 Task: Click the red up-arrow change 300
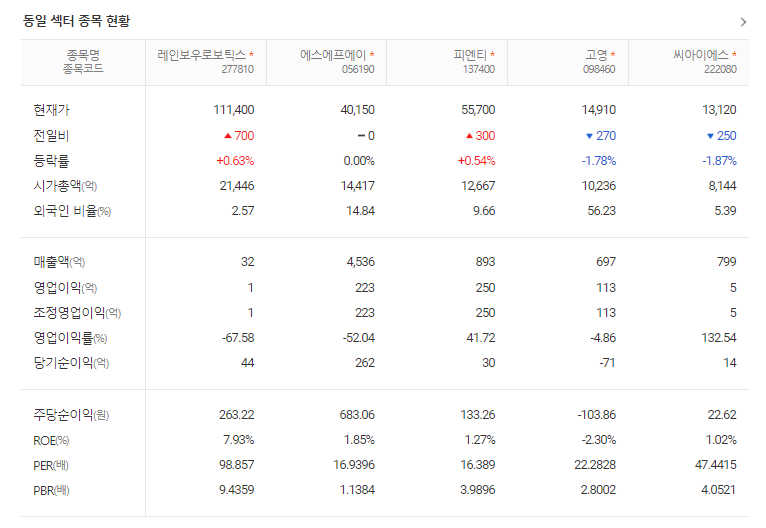point(480,136)
